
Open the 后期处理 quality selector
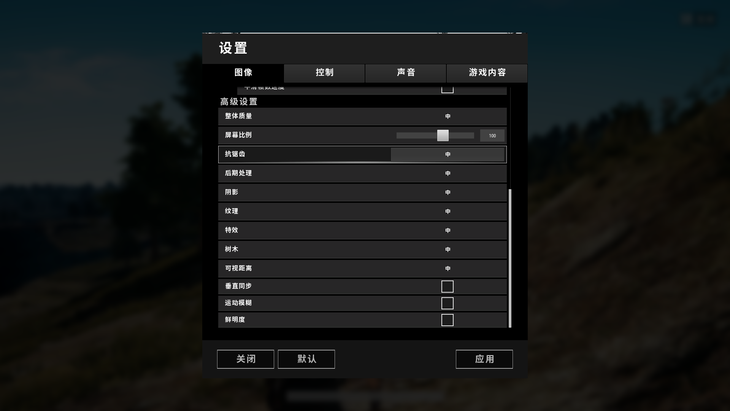click(x=448, y=174)
